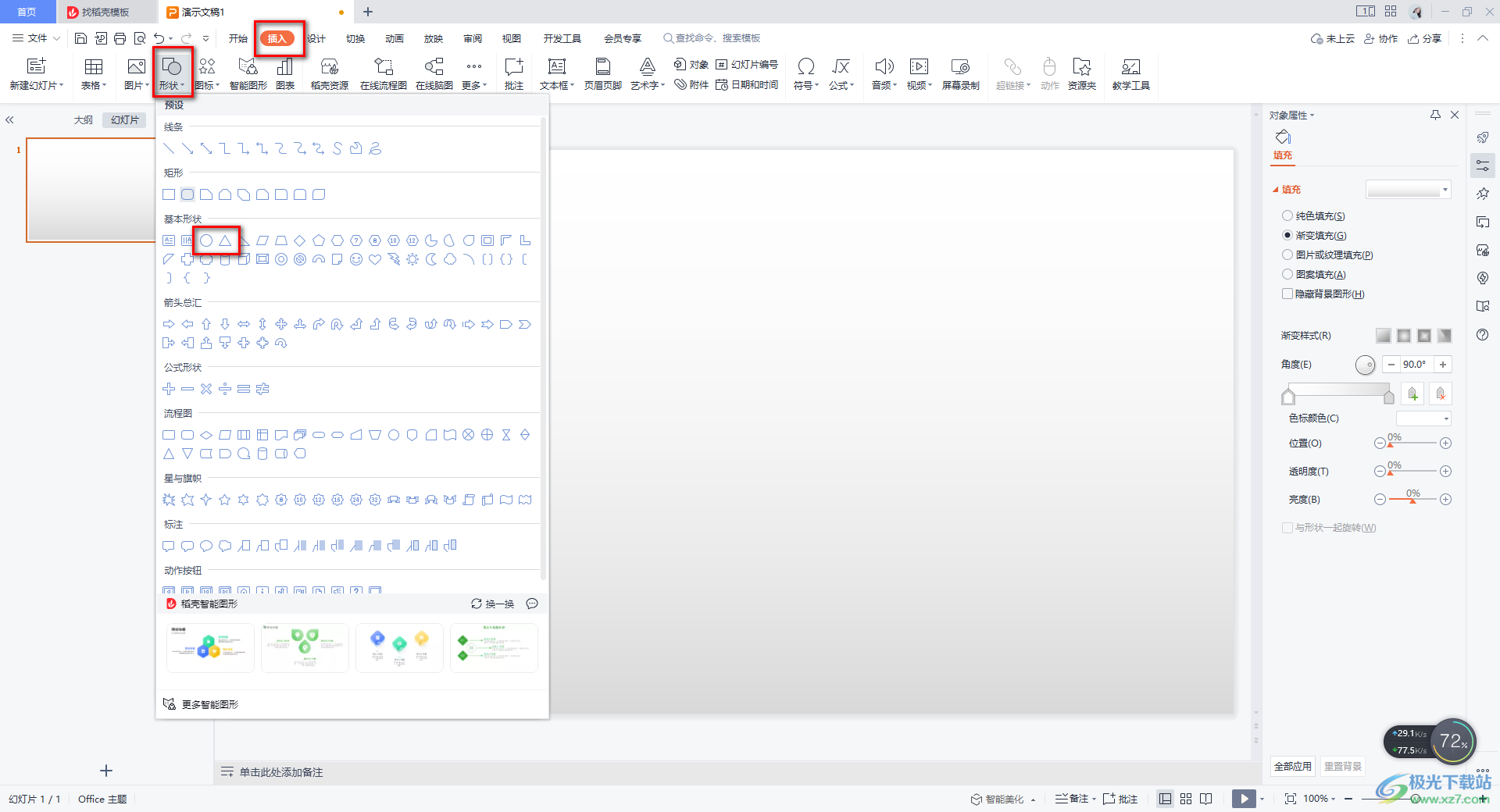Switch to normal view in status bar
Screen dimensions: 1500x812
pos(1166,799)
